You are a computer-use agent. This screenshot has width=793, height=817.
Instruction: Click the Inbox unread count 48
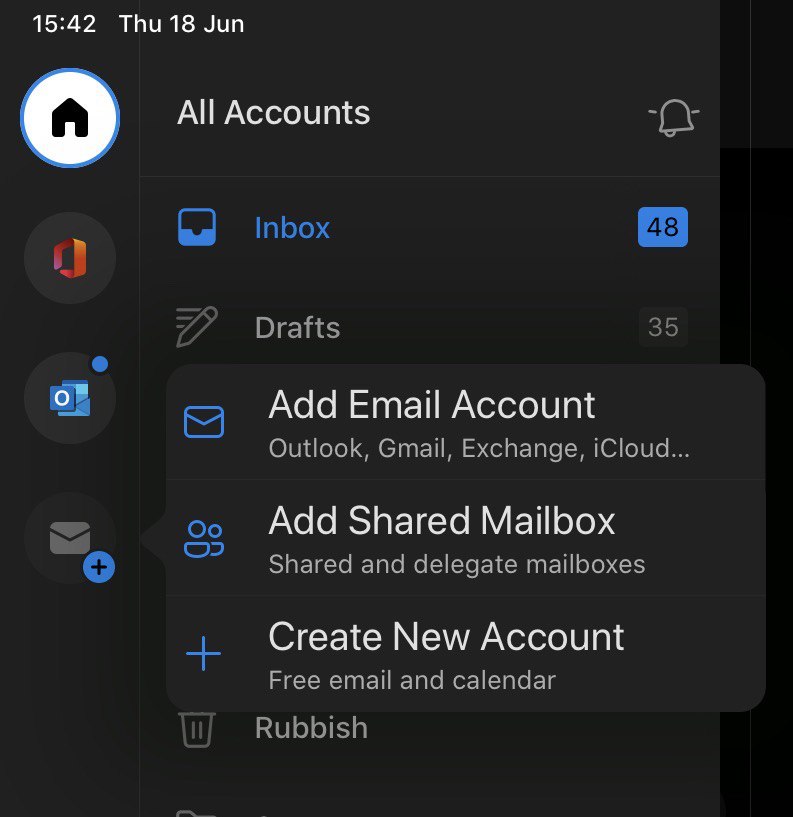coord(663,227)
